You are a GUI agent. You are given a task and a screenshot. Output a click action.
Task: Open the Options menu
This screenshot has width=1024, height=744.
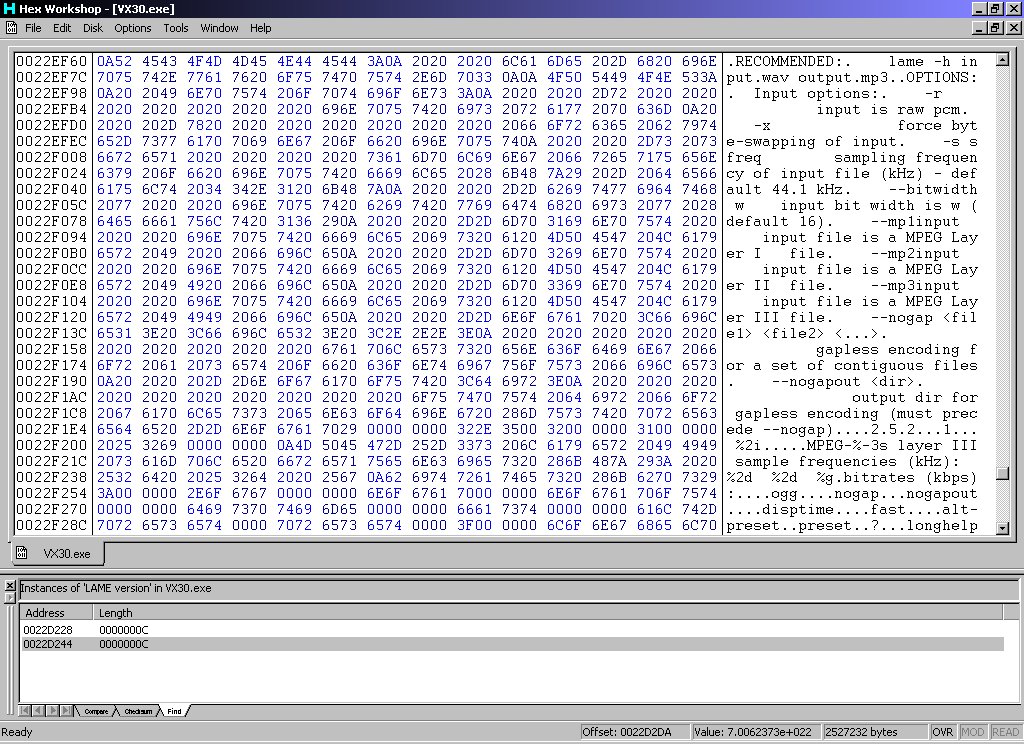coord(133,28)
